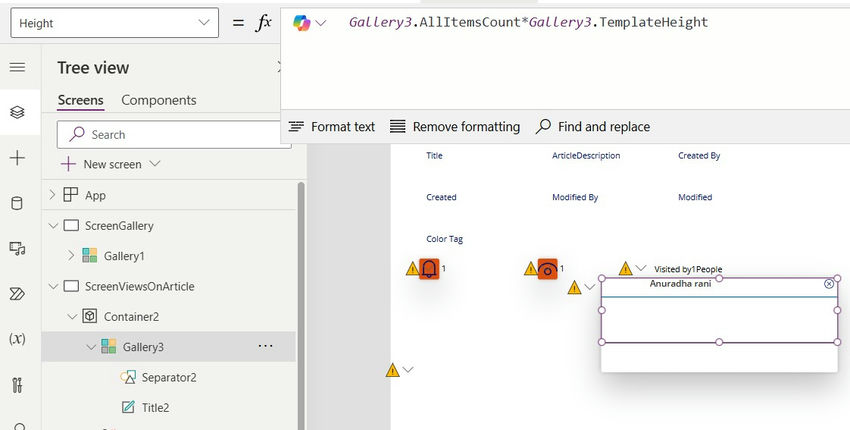Viewport: 850px width, 430px height.
Task: Open chevron next to Anuradha rani gallery warning
Action: [x=590, y=287]
